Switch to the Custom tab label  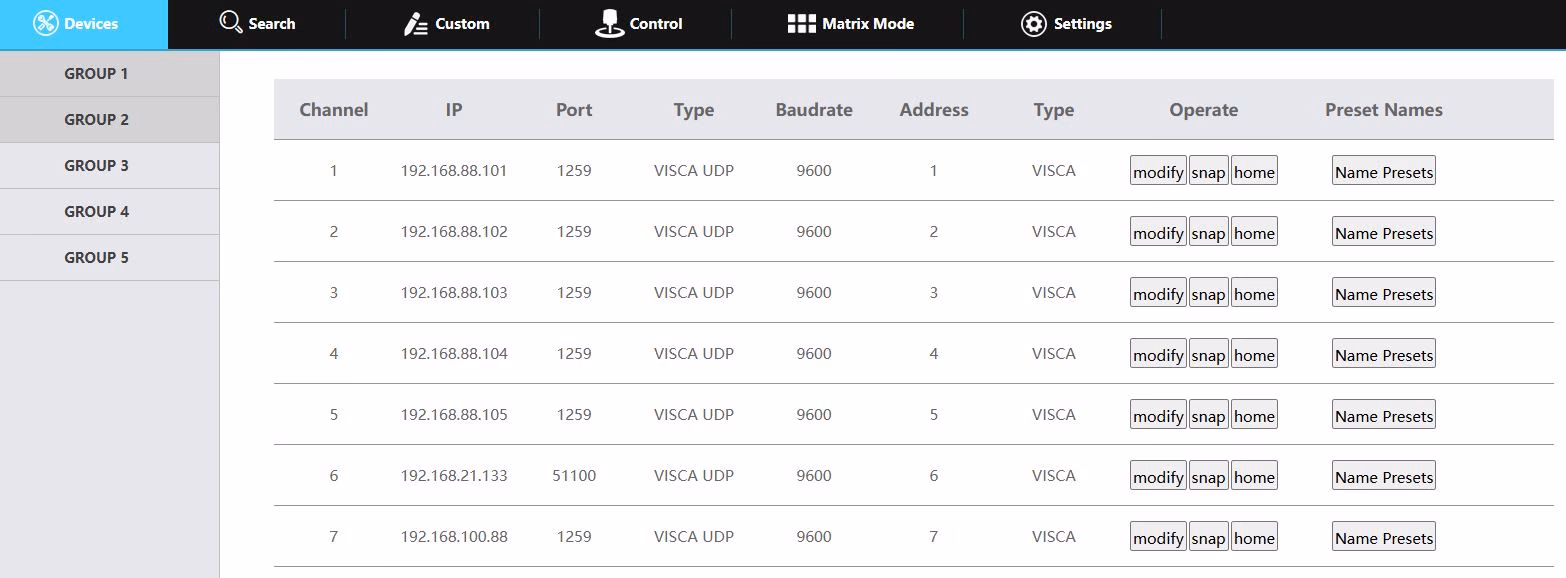[x=462, y=24]
